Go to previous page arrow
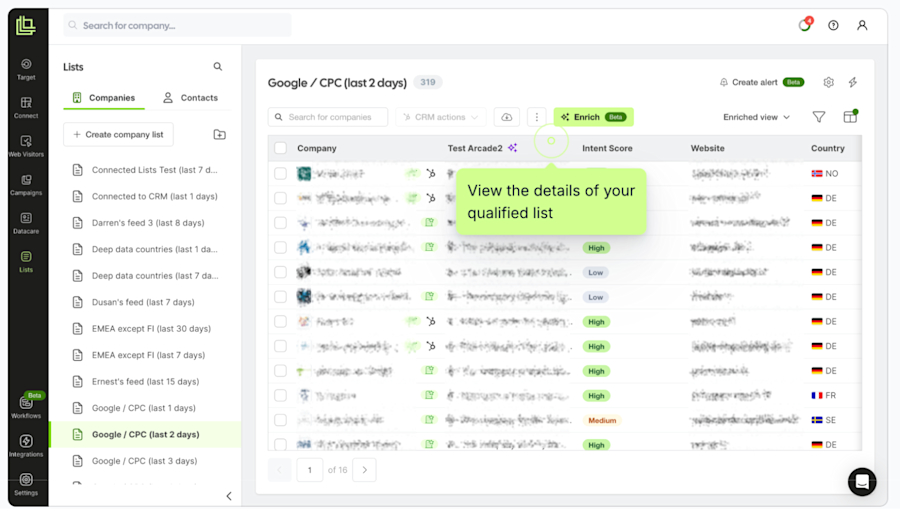This screenshot has width=900, height=512. coord(280,470)
